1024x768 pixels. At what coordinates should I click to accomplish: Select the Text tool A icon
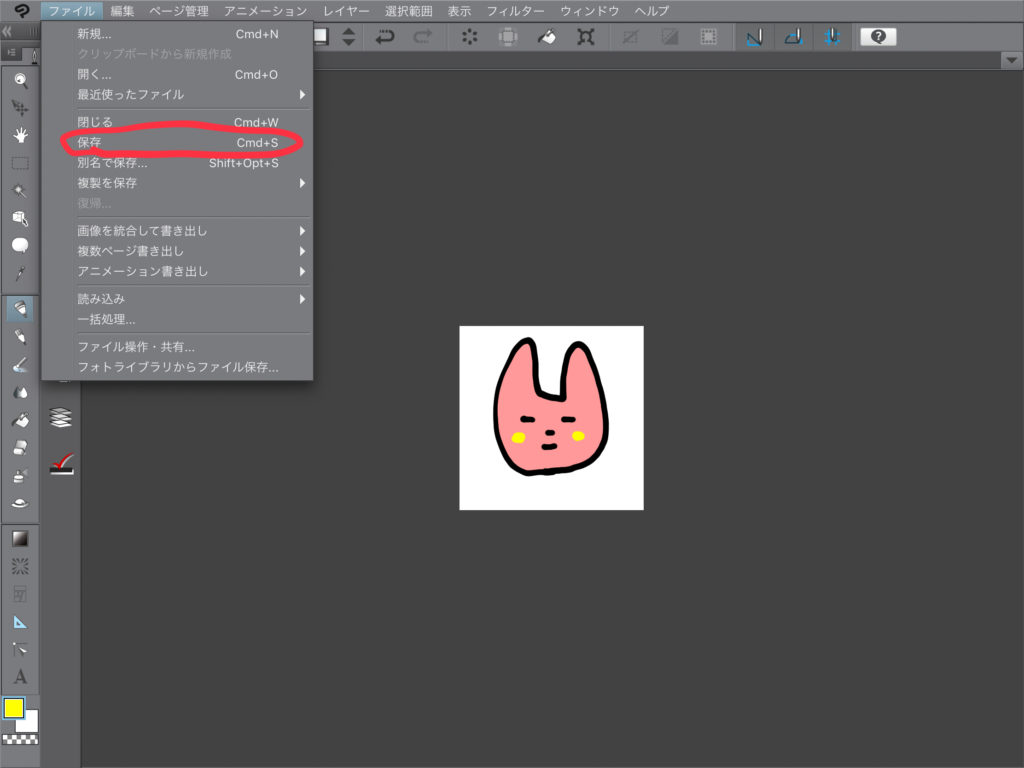point(20,677)
